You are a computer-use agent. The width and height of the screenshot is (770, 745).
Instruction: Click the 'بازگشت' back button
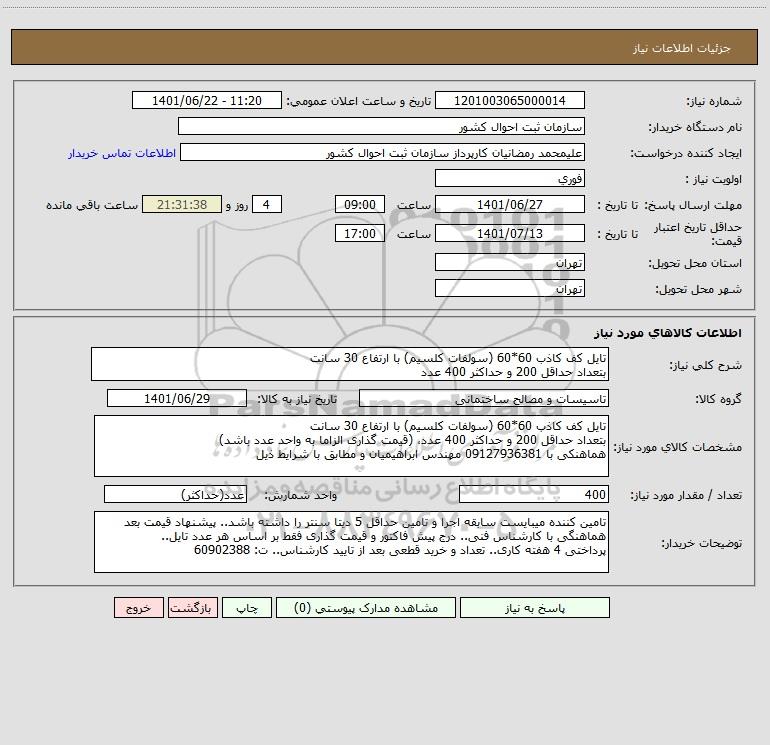192,608
